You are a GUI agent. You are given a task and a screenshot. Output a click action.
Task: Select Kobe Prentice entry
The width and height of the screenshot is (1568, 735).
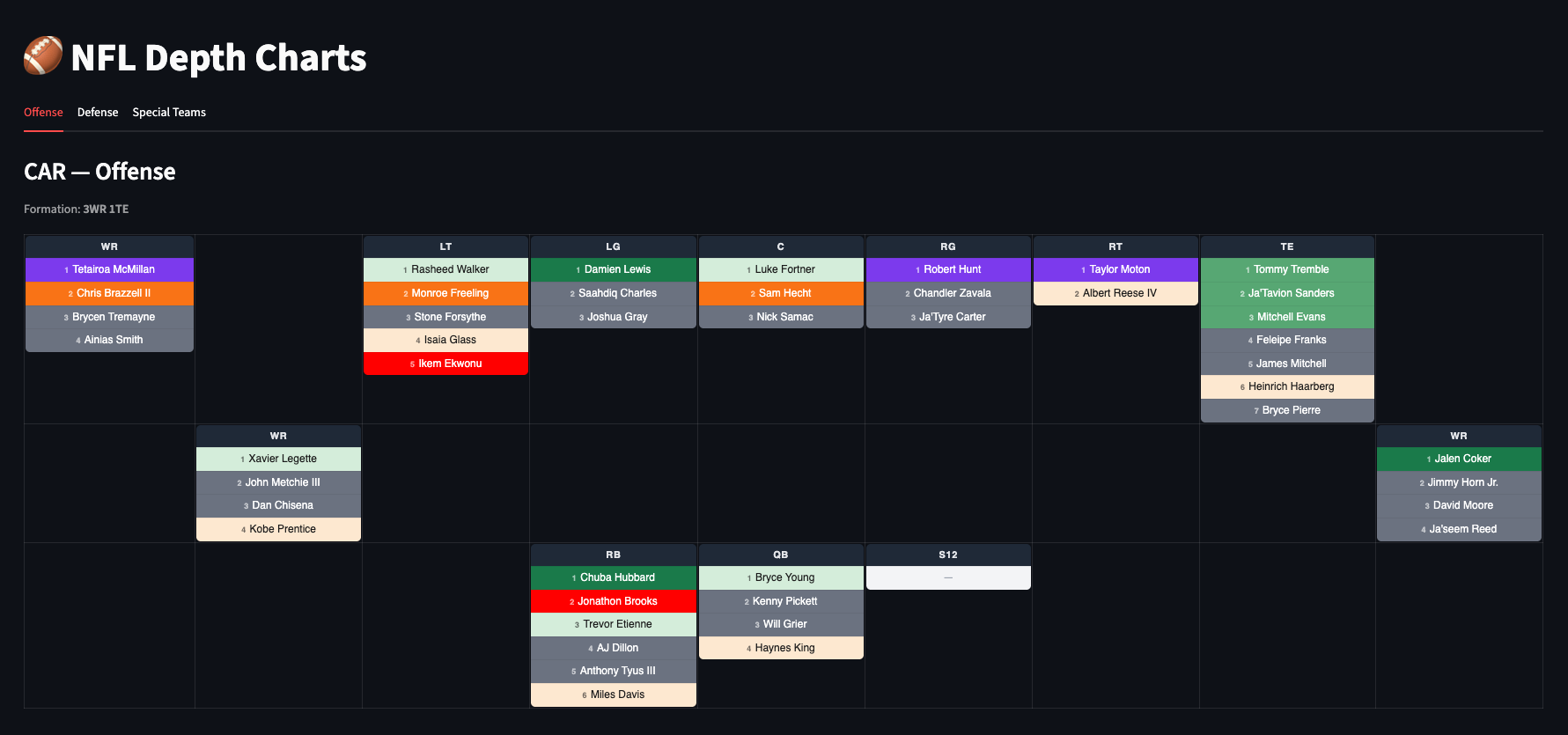pos(278,529)
